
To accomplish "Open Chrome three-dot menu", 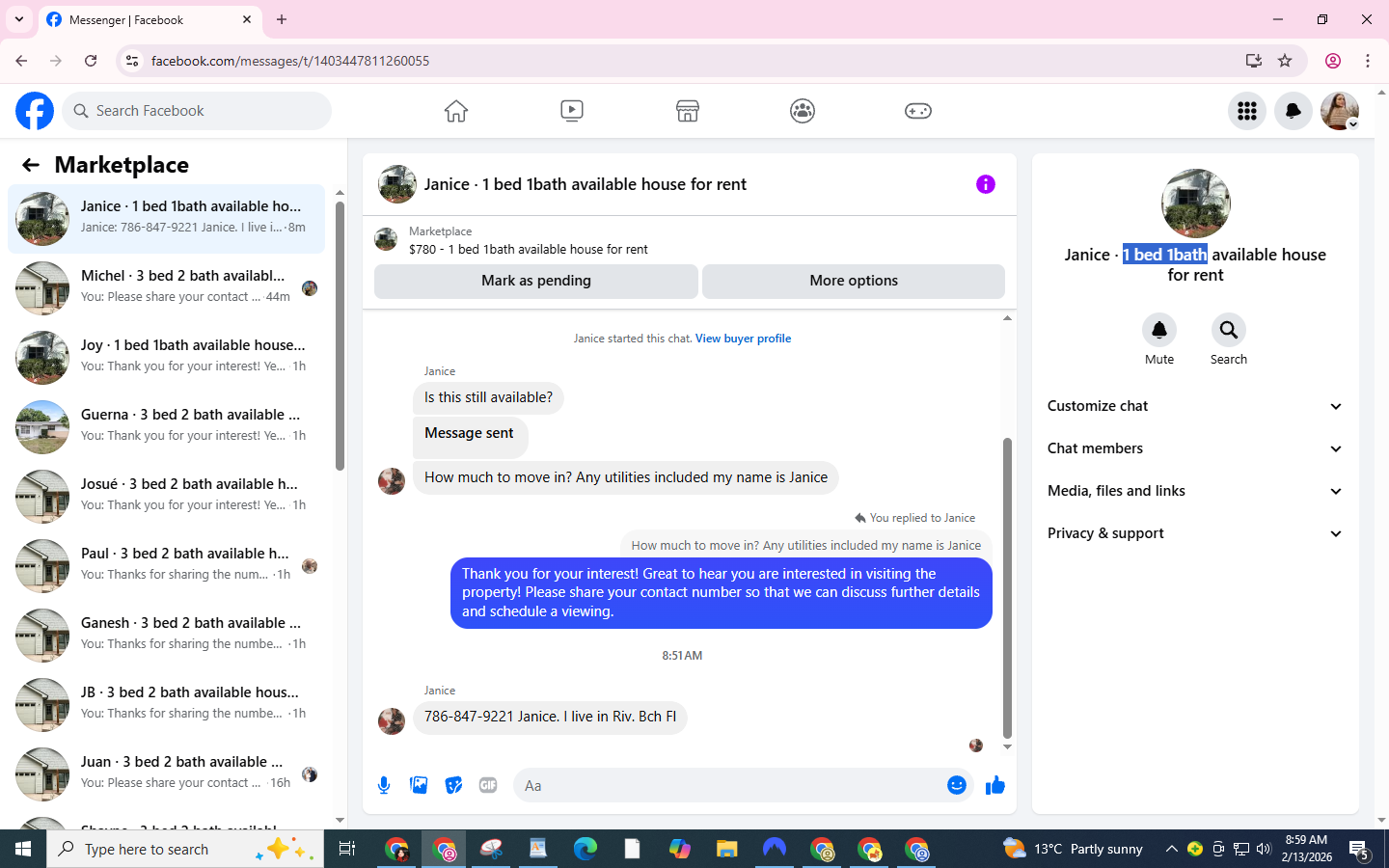I will click(x=1368, y=61).
